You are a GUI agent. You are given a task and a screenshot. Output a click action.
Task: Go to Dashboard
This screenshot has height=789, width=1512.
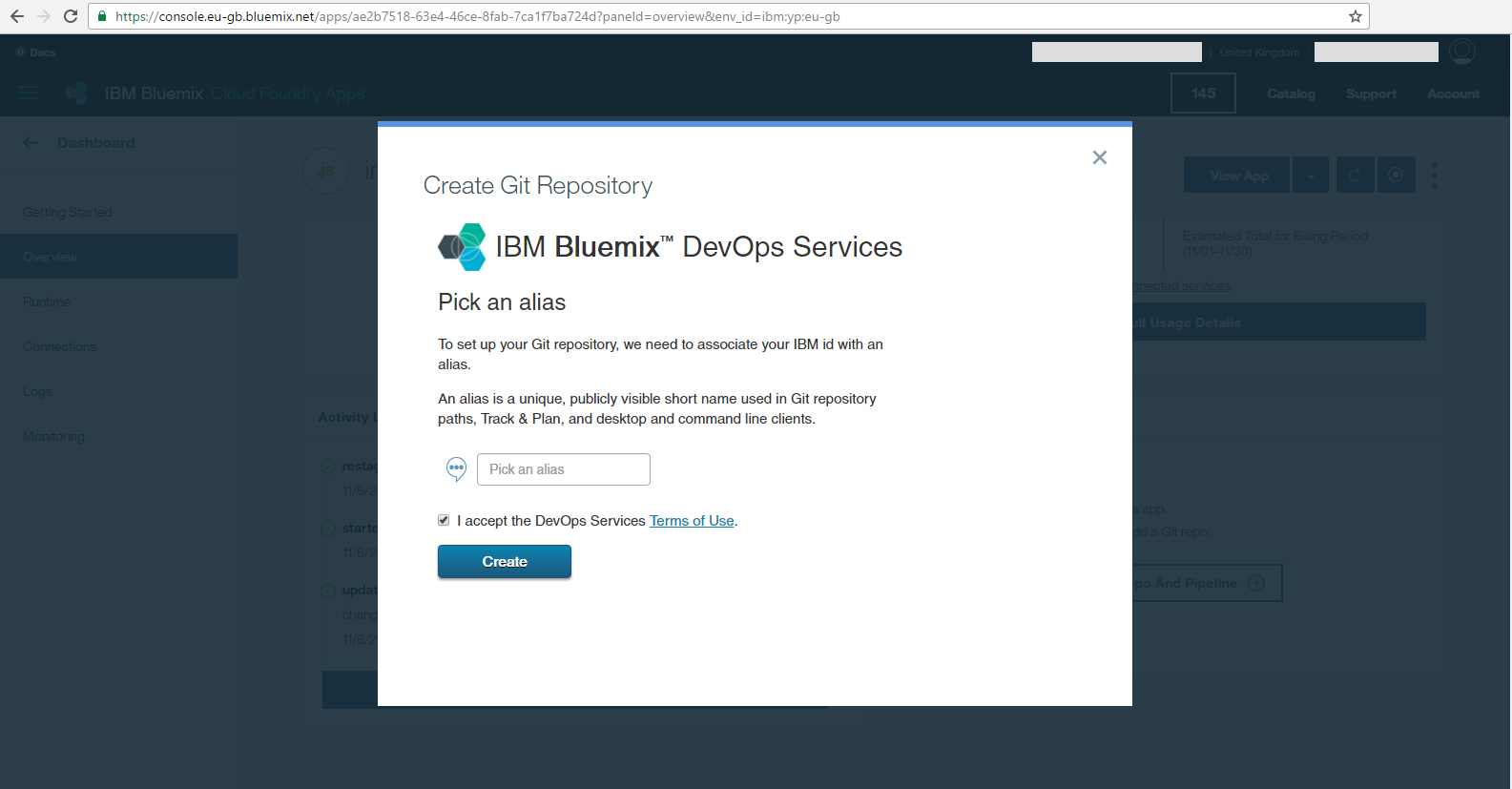coord(95,143)
